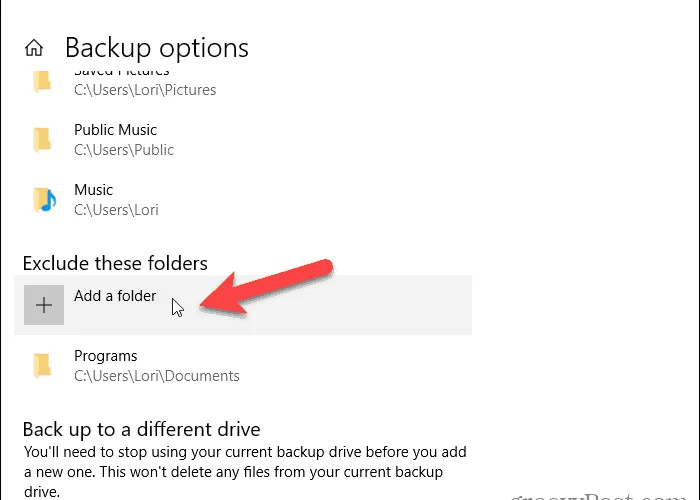The width and height of the screenshot is (700, 500).
Task: Click Back up to a different drive heading
Action: pos(142,429)
